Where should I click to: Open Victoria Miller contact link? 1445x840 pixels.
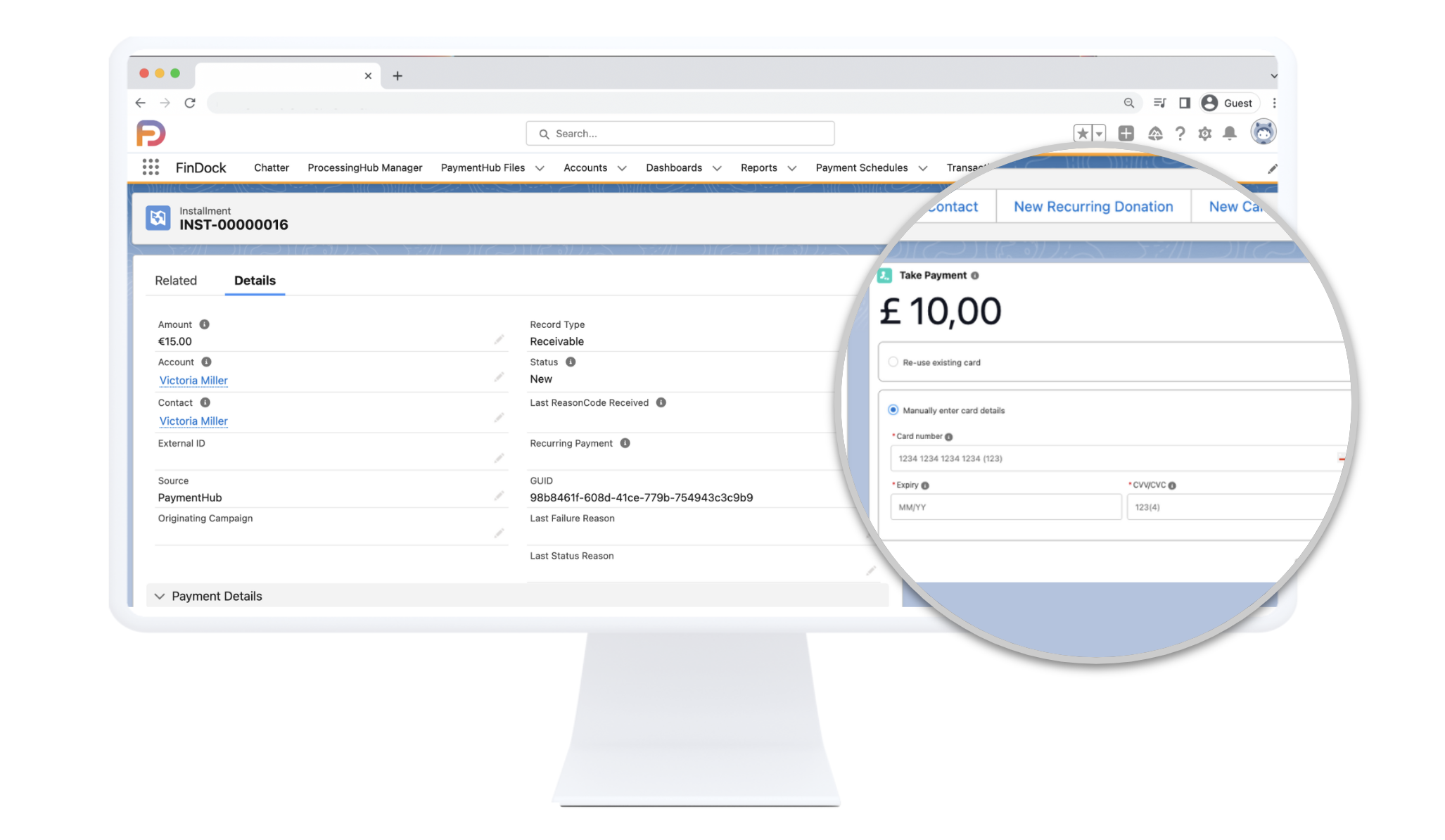[193, 421]
